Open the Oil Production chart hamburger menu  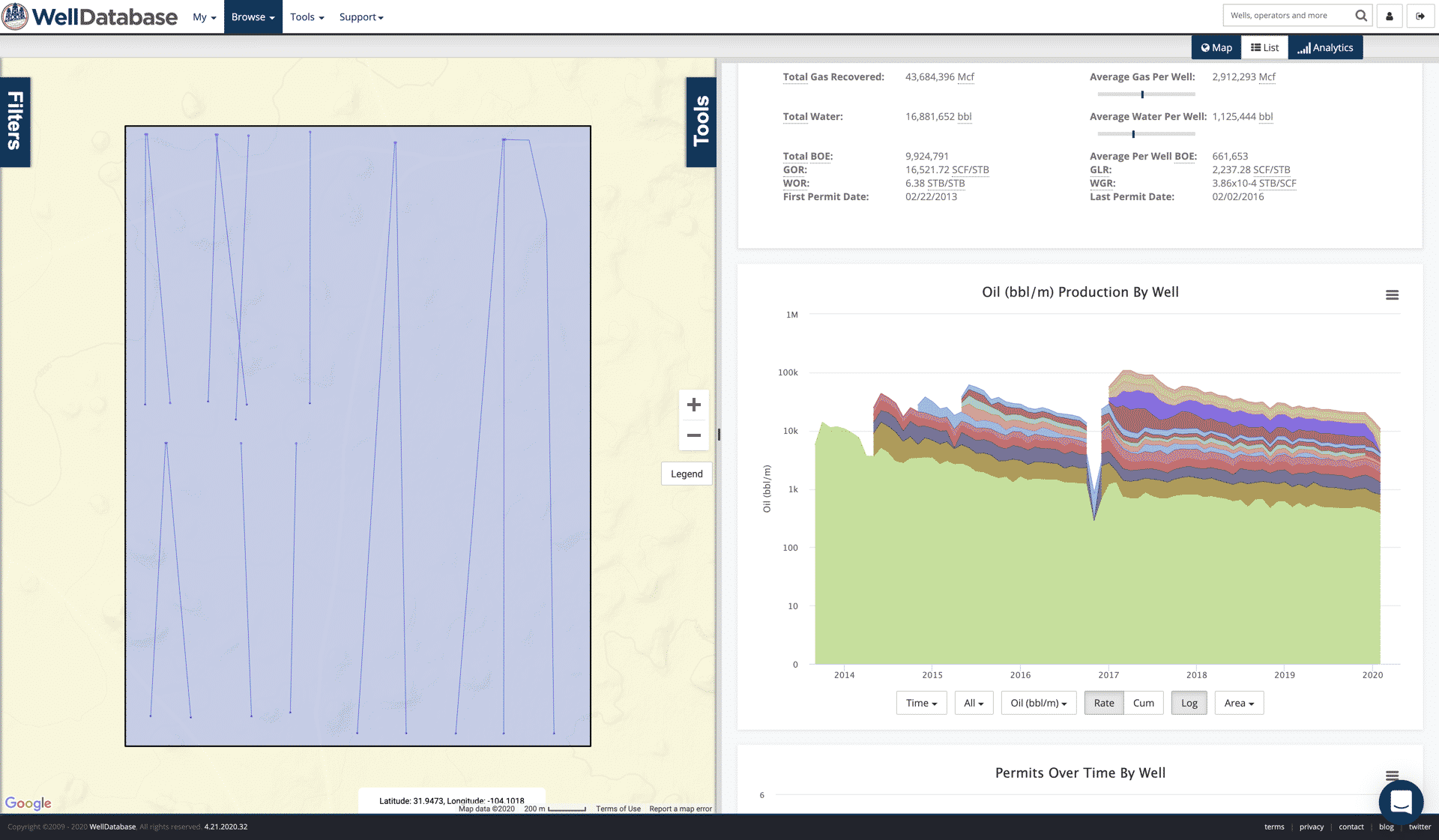click(x=1392, y=295)
